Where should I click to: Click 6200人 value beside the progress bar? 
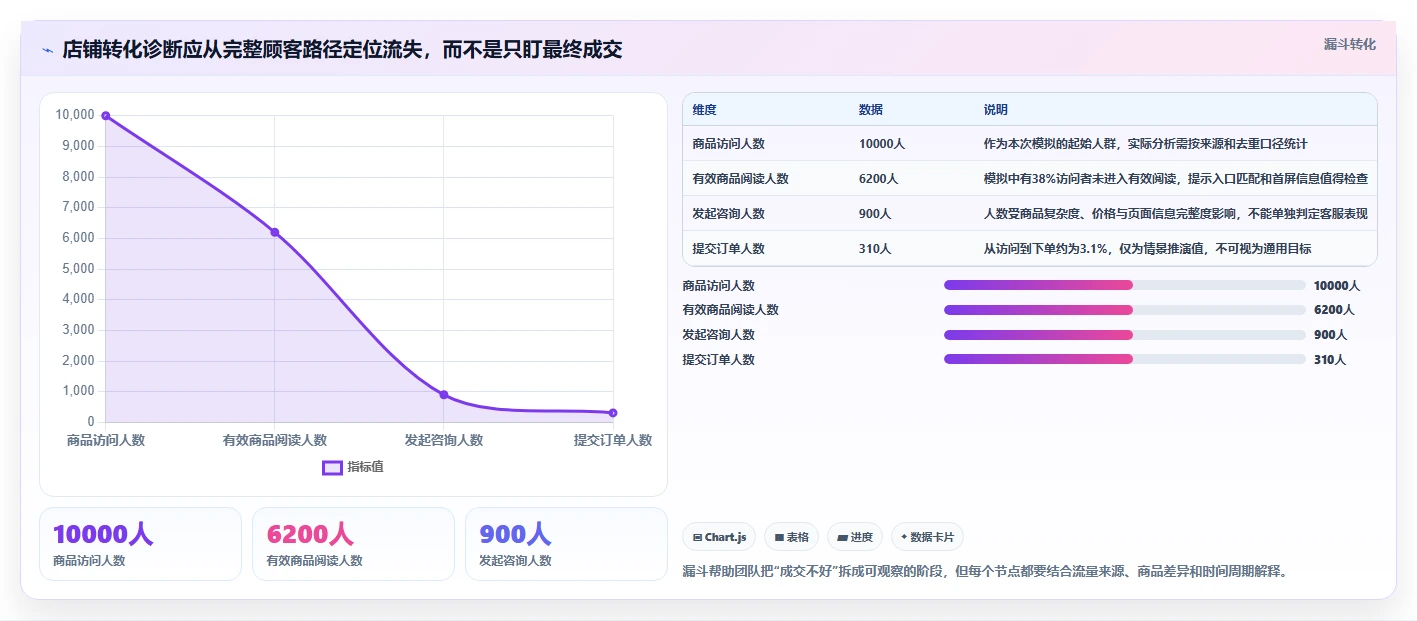1334,310
